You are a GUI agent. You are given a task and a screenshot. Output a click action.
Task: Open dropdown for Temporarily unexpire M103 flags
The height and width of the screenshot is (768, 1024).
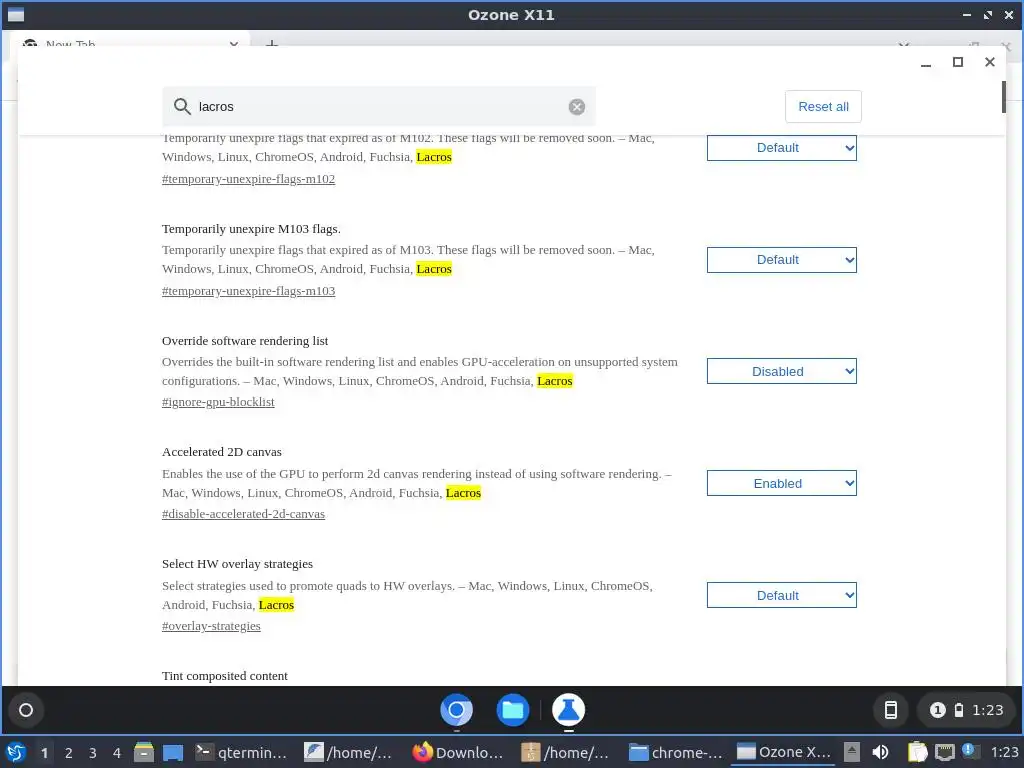[x=781, y=260]
